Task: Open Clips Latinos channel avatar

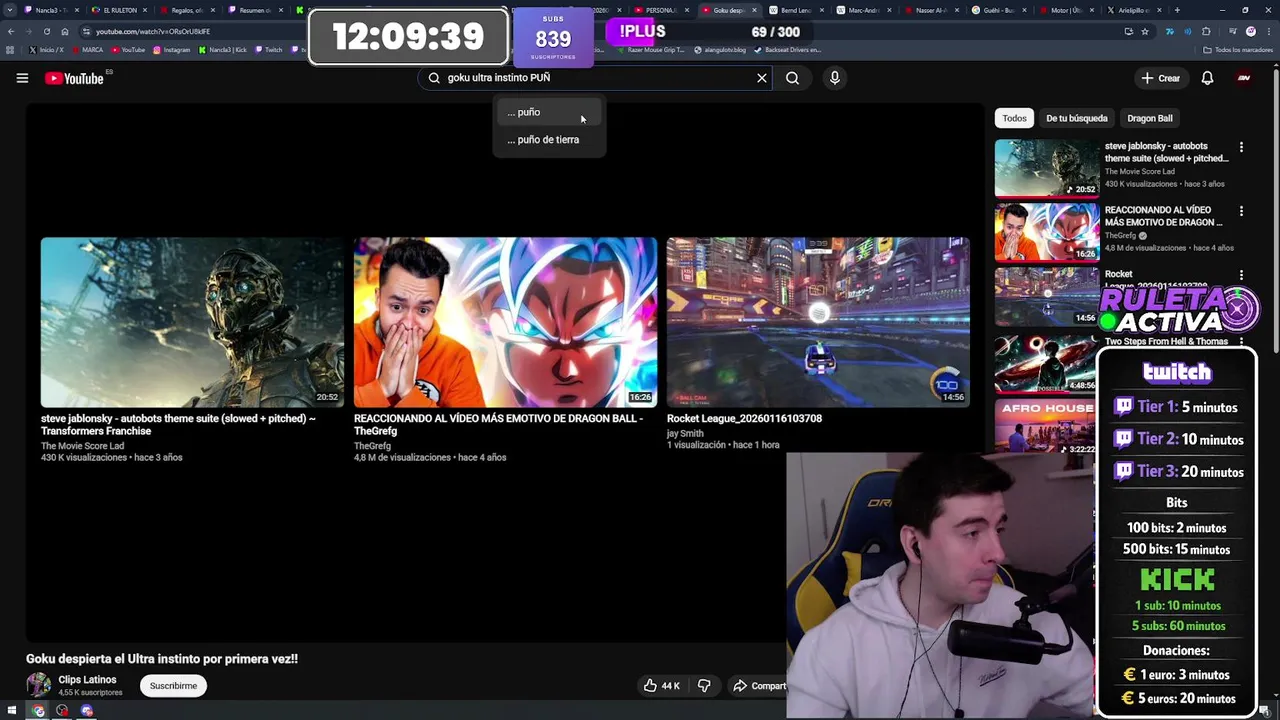Action: coord(38,685)
